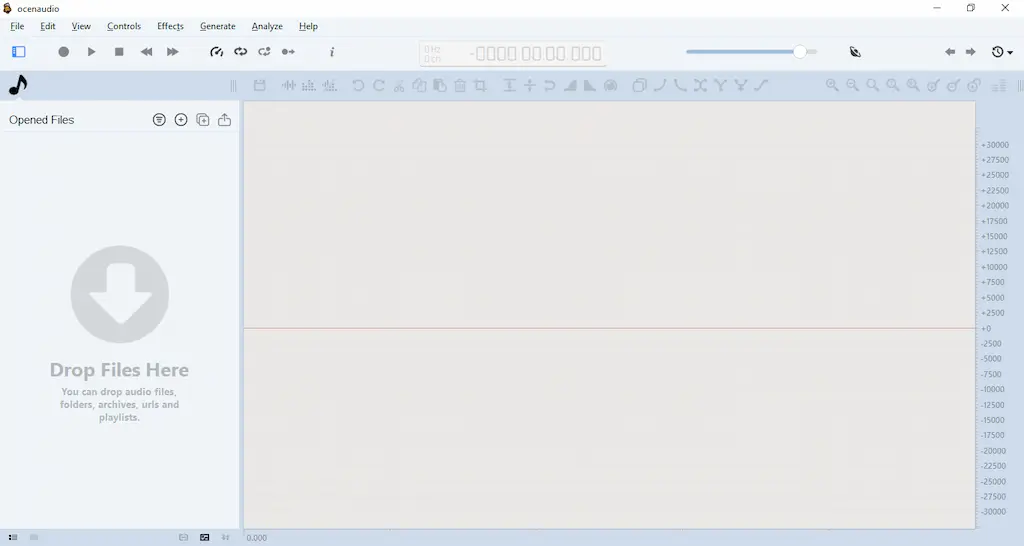Click the Save icon in editing toolbar
Viewport: 1024px width, 546px height.
tap(259, 85)
